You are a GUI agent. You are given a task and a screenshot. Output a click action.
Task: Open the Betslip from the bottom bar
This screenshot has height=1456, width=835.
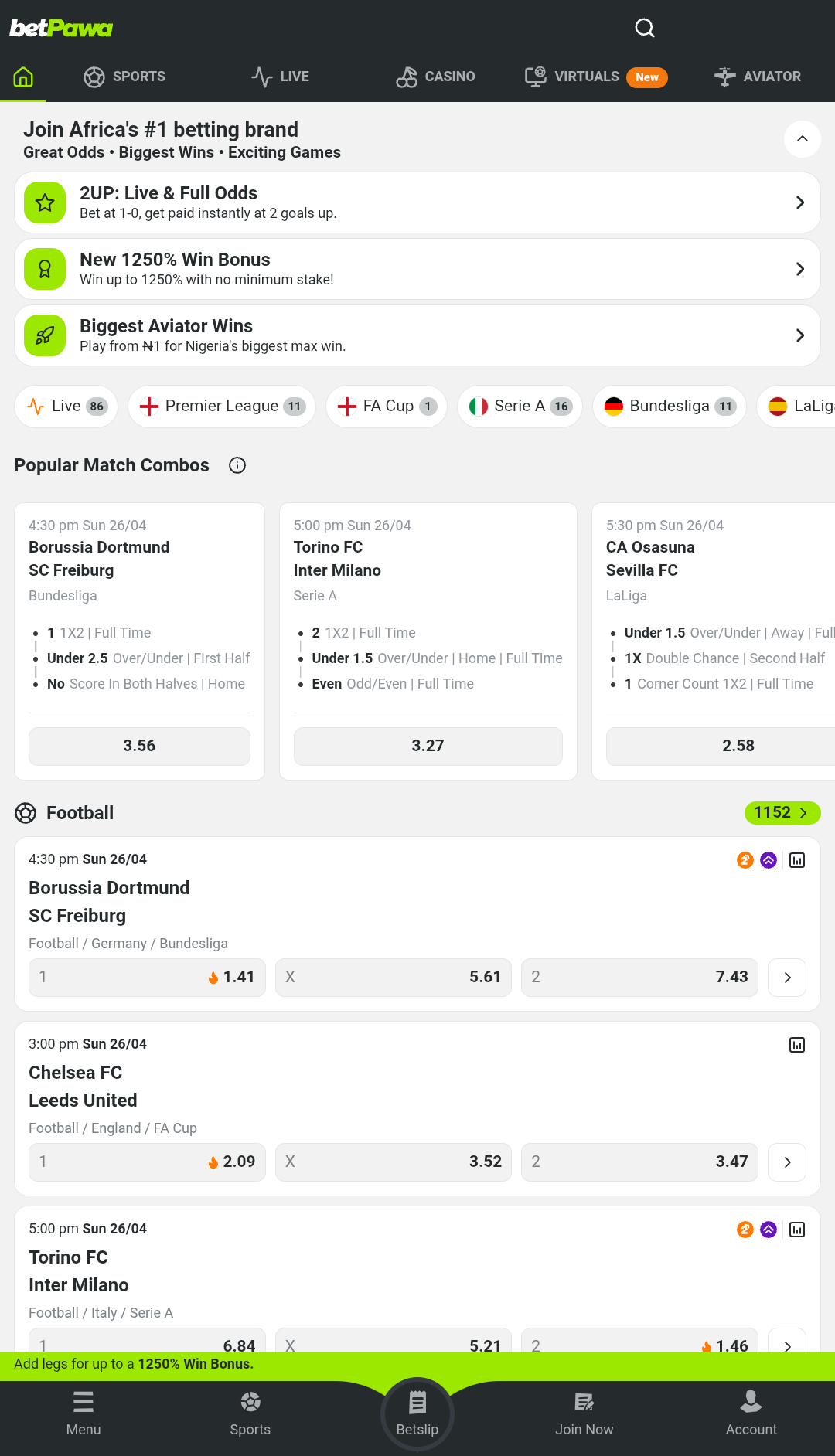point(417,1413)
